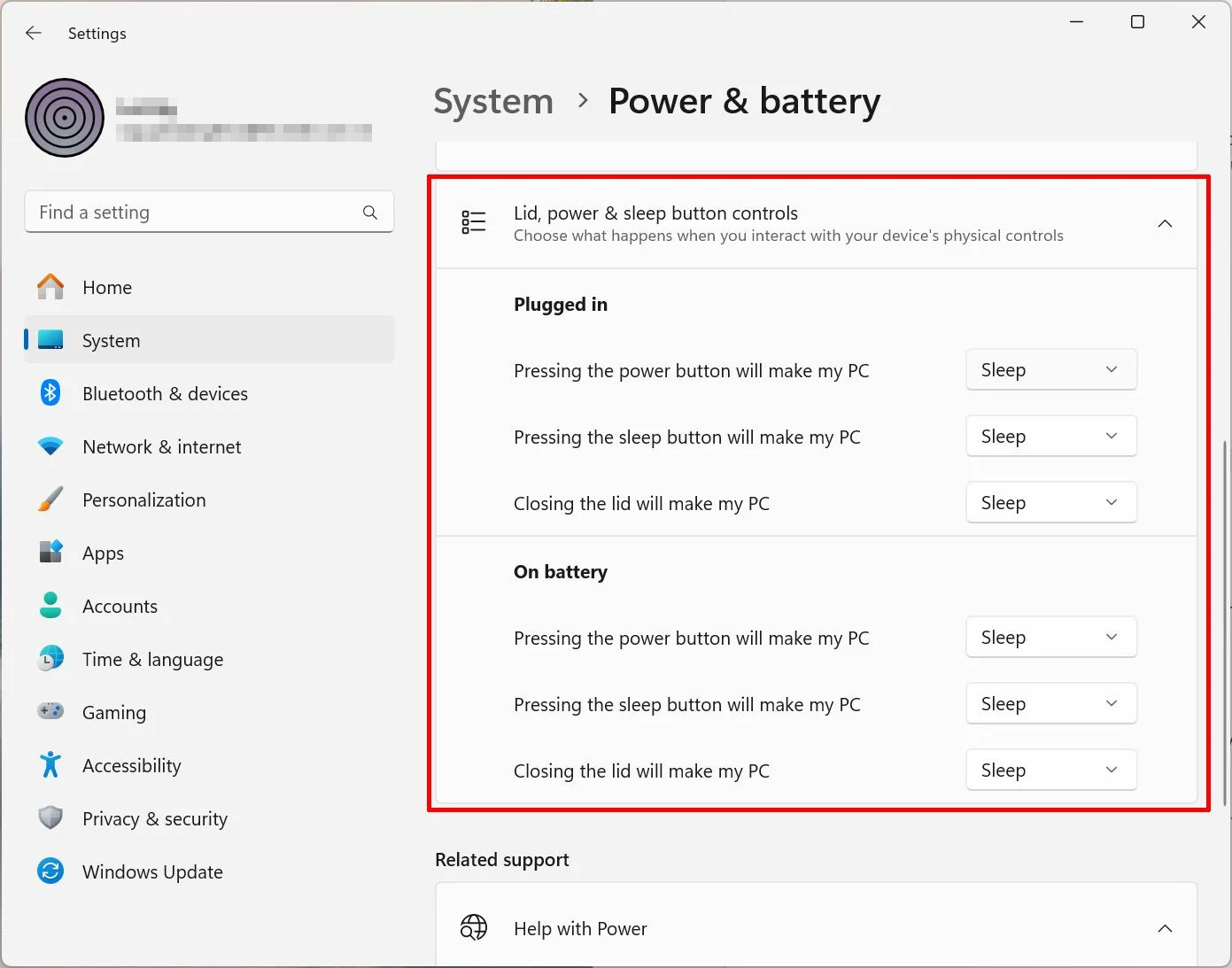Select the Home section
1232x968 pixels.
107,287
